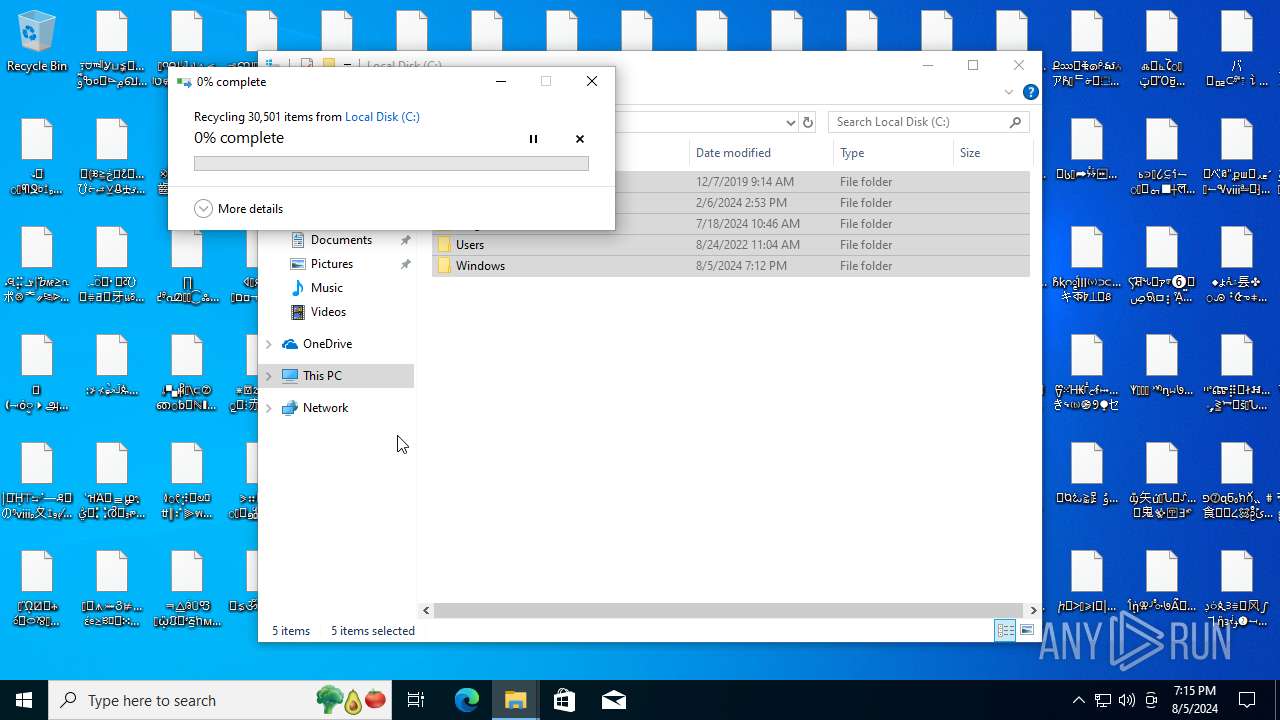This screenshot has width=1280, height=720.
Task: Click the taskbar search box
Action: (221, 700)
